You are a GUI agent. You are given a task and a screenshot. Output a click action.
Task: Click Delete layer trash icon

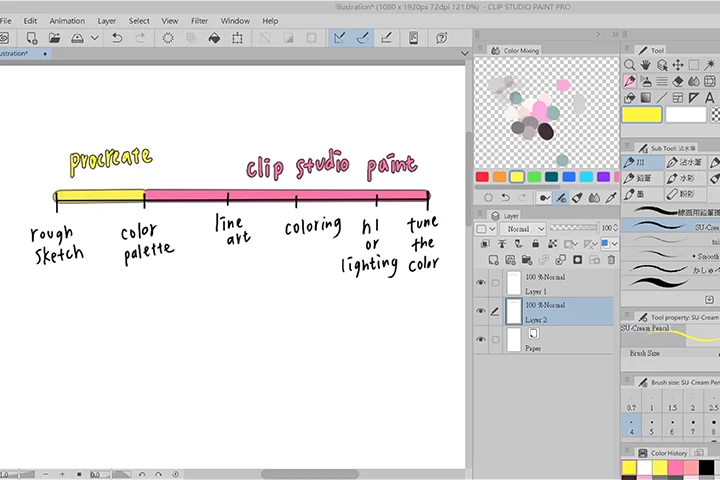coord(611,260)
